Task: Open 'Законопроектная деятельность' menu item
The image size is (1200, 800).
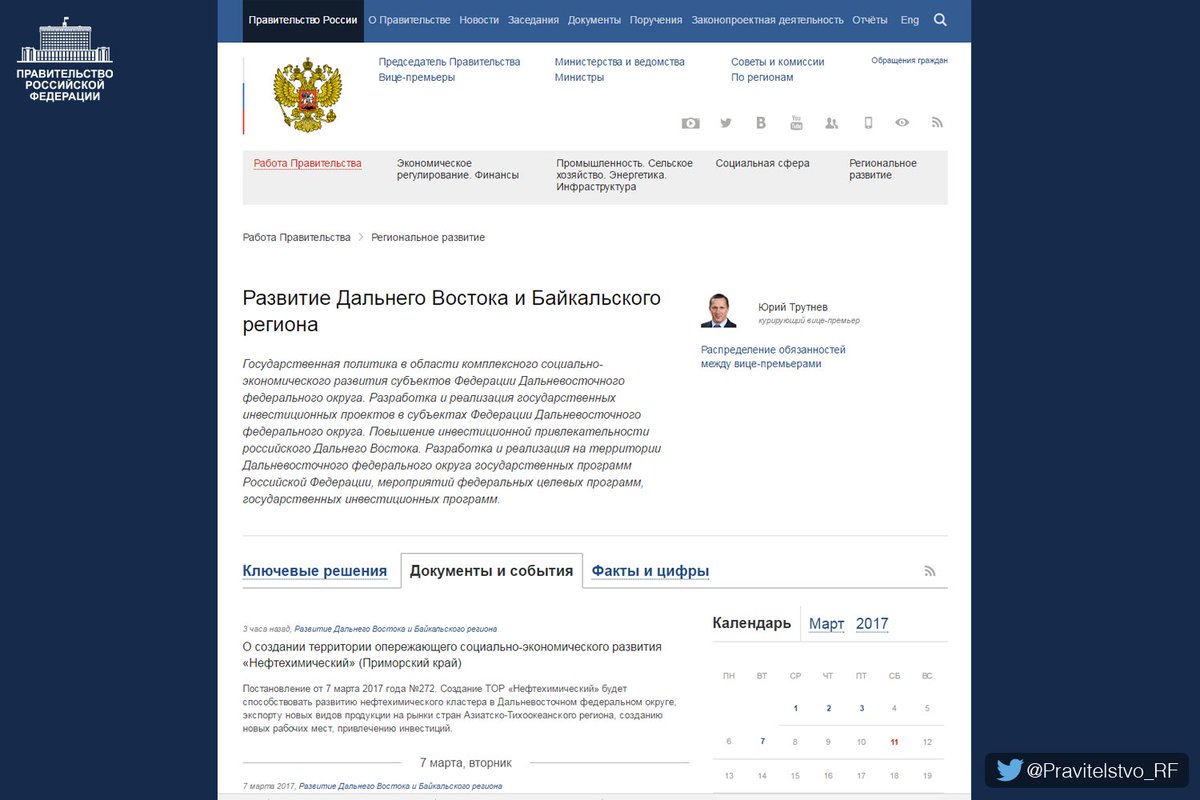Action: tap(767, 20)
